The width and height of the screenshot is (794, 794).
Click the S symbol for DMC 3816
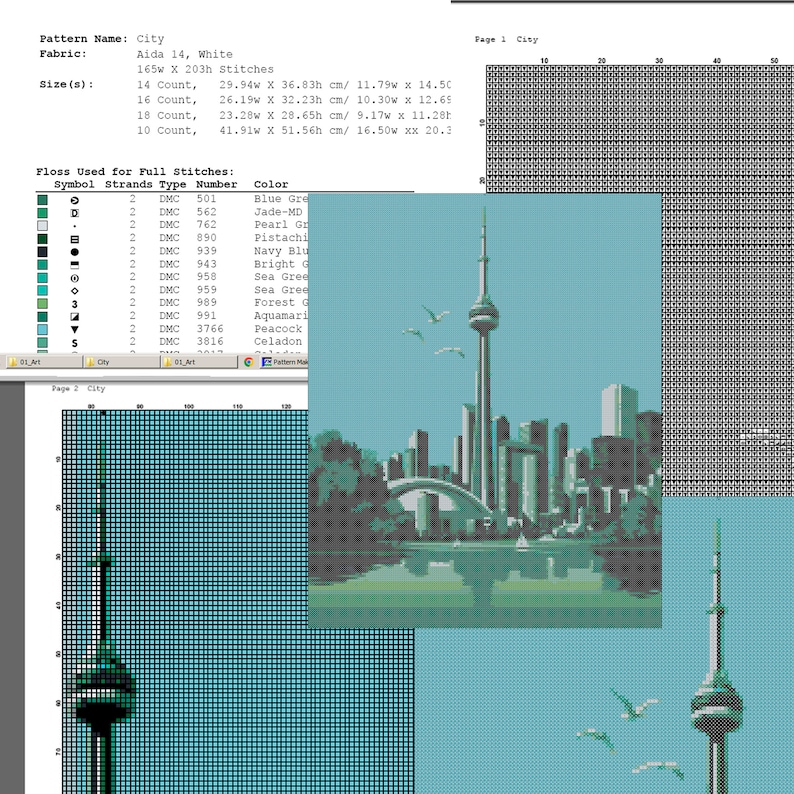[x=74, y=343]
